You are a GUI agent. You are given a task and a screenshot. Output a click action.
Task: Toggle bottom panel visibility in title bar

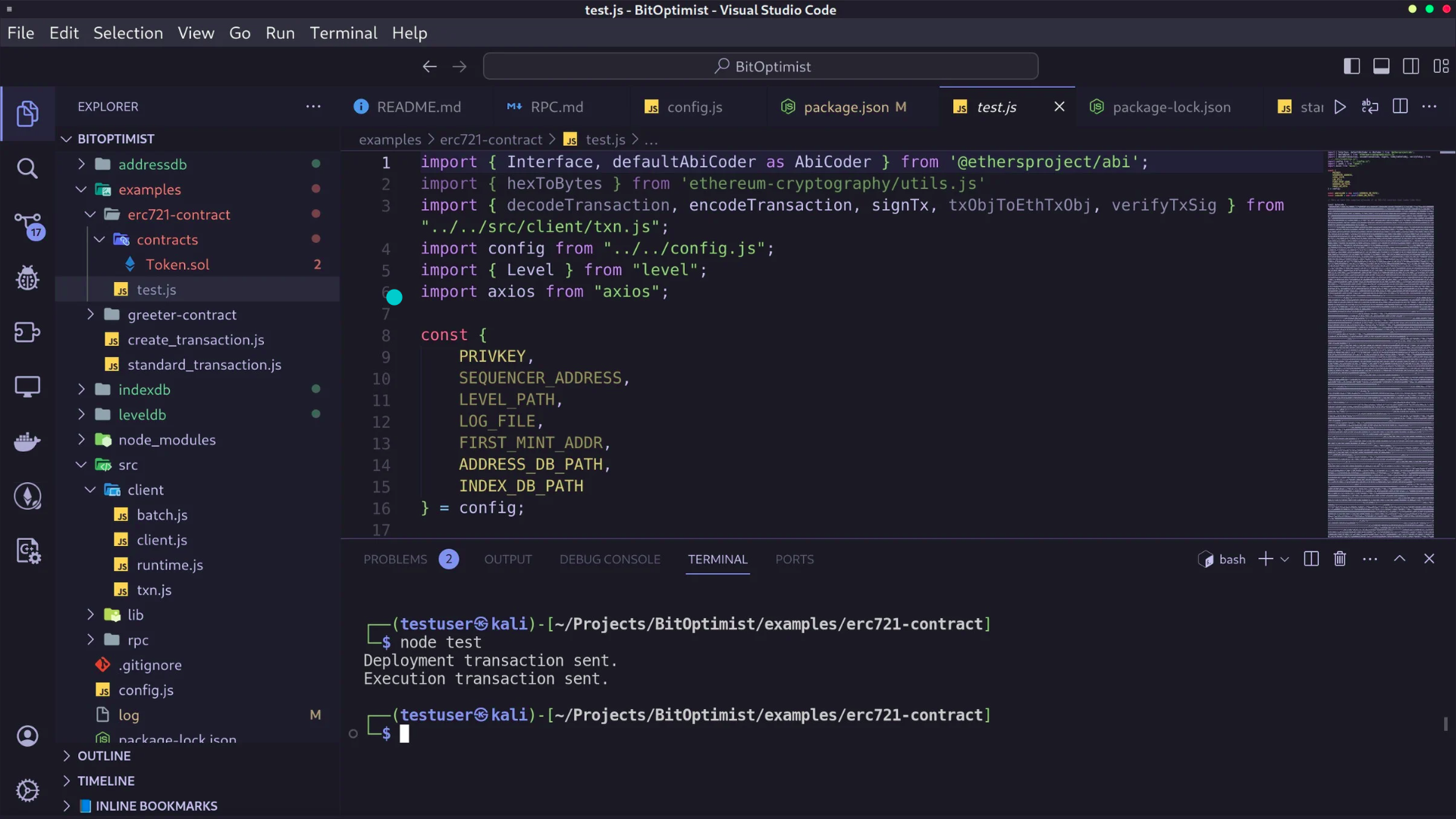click(1381, 67)
